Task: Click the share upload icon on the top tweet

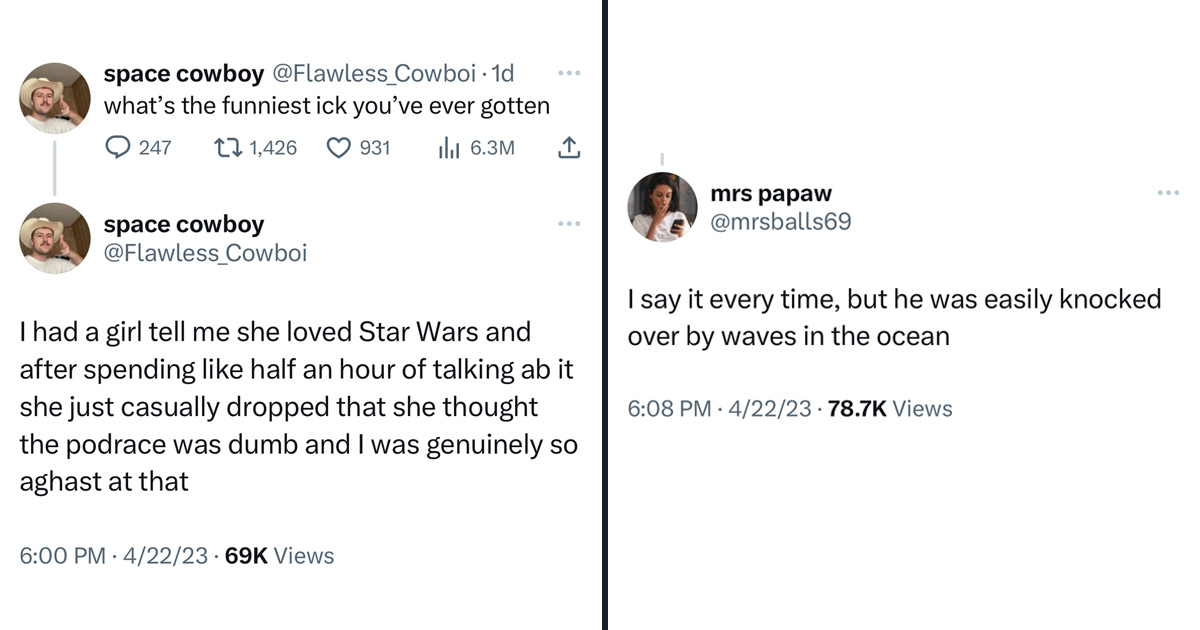Action: (x=568, y=146)
